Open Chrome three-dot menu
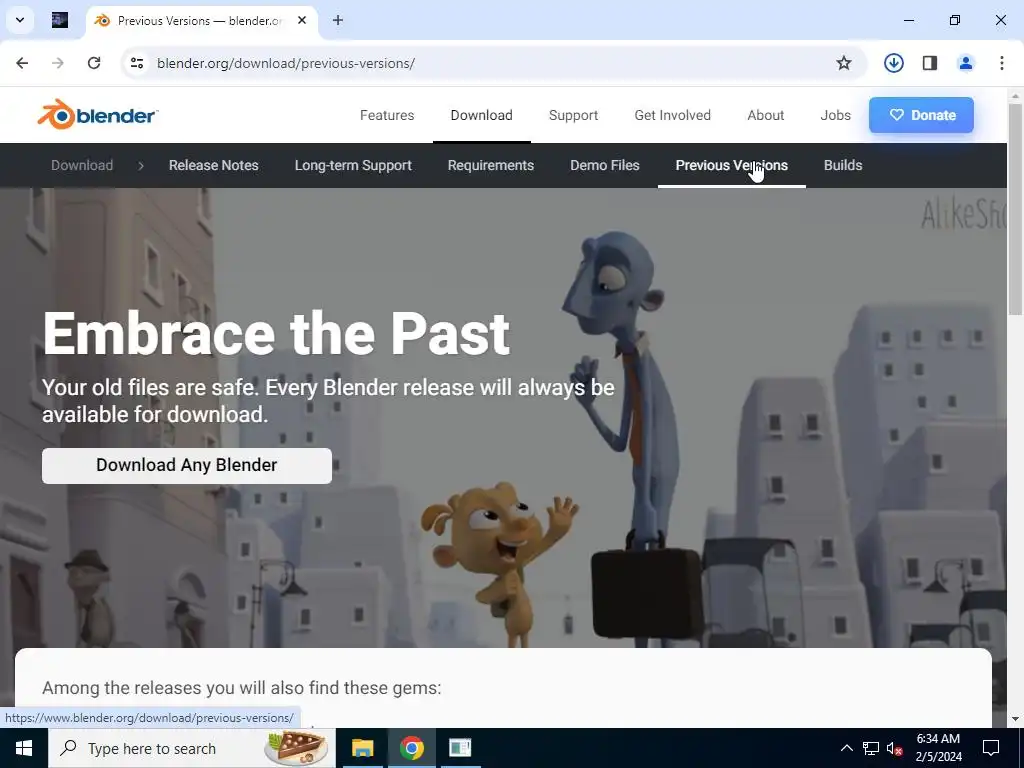The image size is (1024, 768). (1002, 63)
